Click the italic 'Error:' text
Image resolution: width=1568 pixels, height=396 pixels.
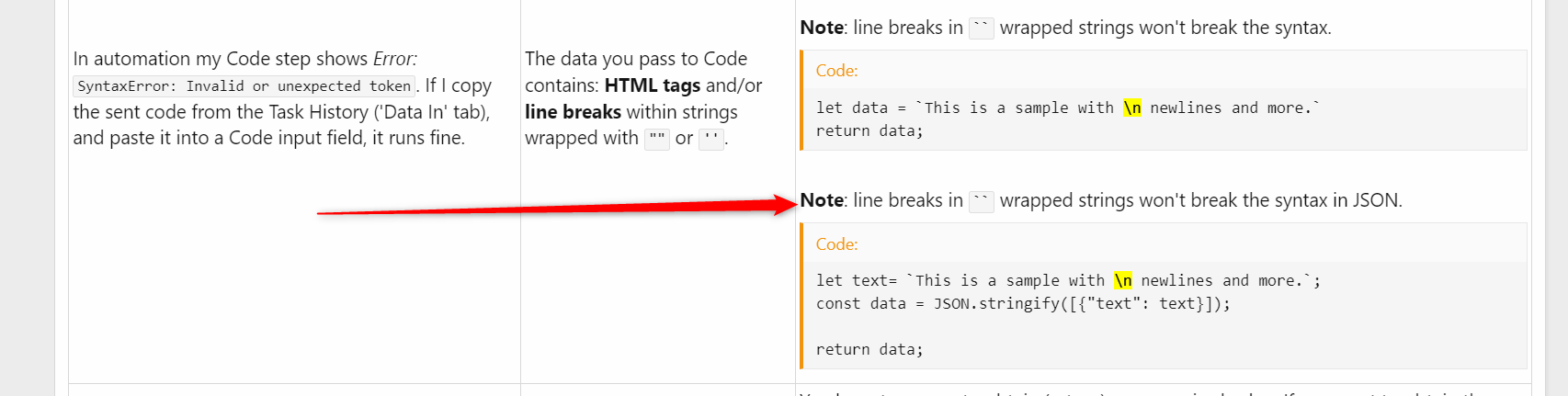point(395,59)
